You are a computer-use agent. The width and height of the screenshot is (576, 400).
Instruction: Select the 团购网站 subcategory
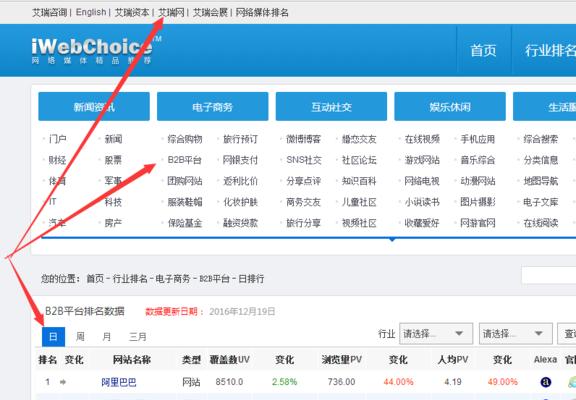coord(185,181)
